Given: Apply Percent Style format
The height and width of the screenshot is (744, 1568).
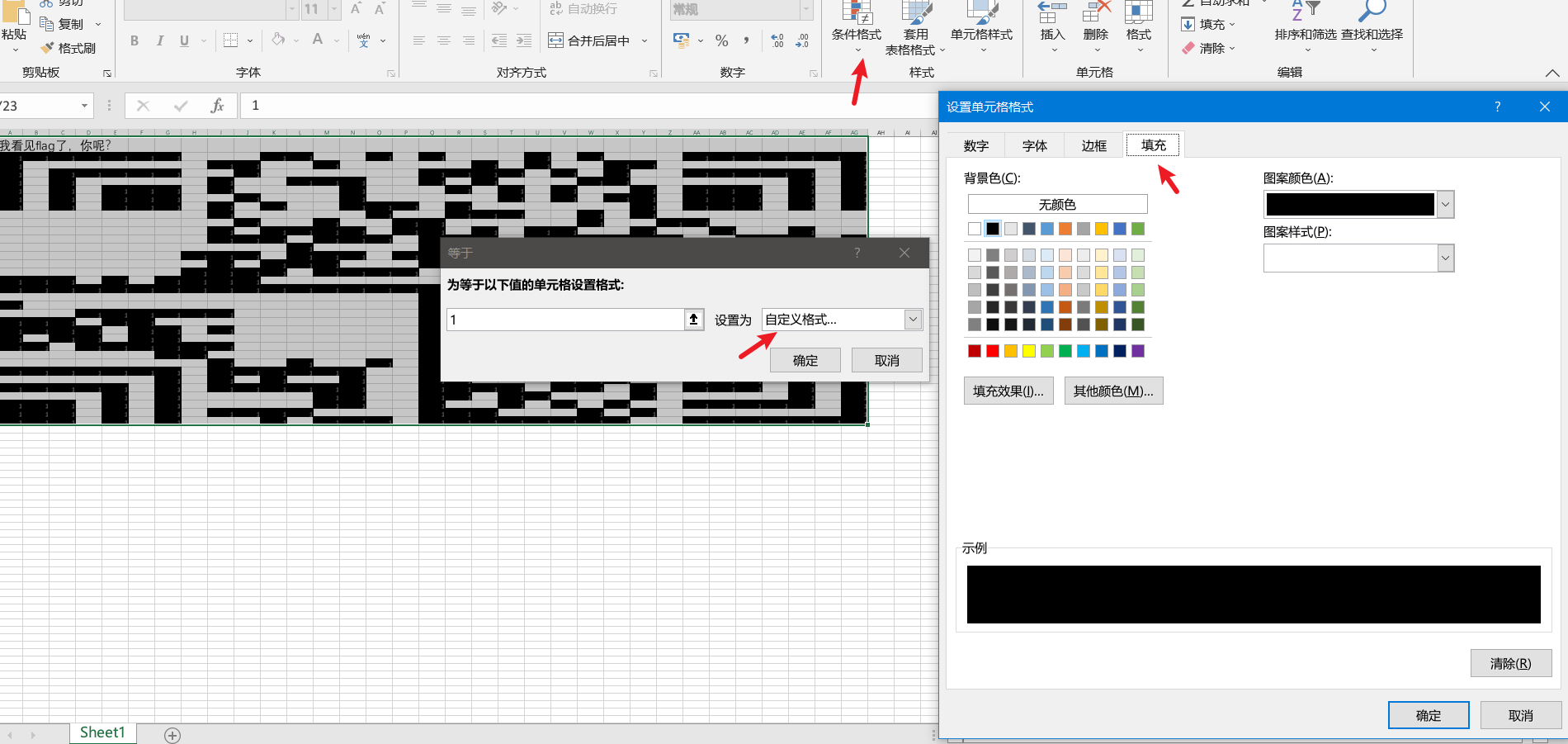Looking at the screenshot, I should point(722,40).
